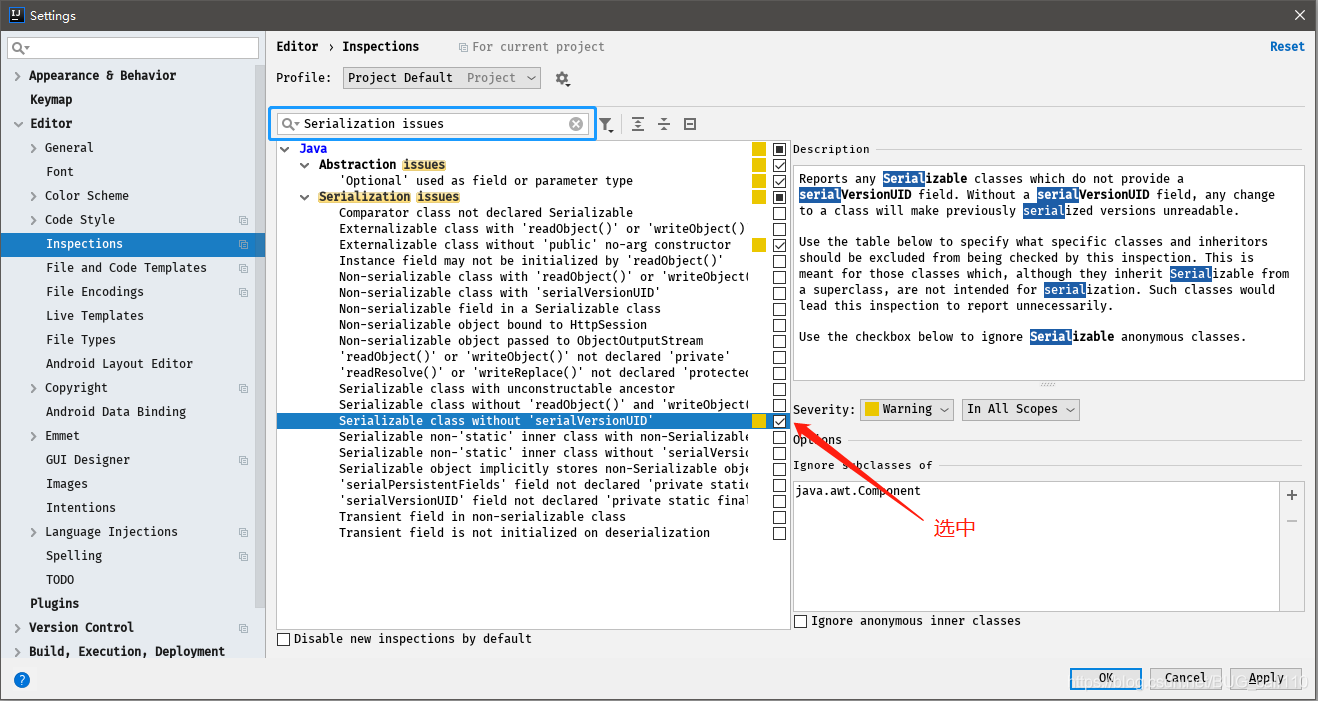
Task: Check Ignore anonymous inner classes
Action: point(800,621)
